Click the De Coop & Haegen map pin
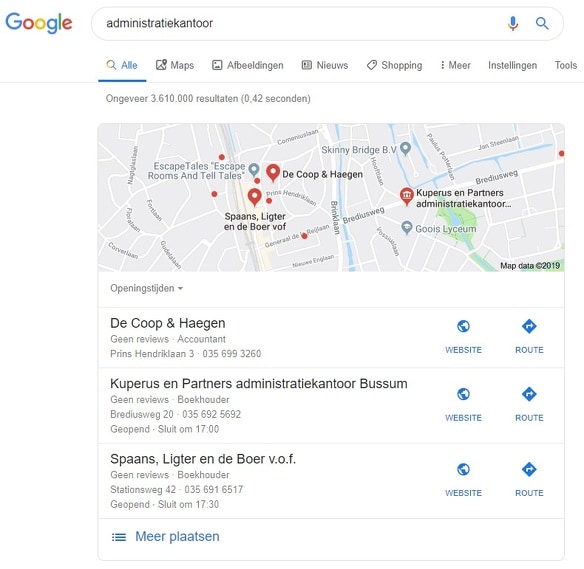 coord(273,173)
